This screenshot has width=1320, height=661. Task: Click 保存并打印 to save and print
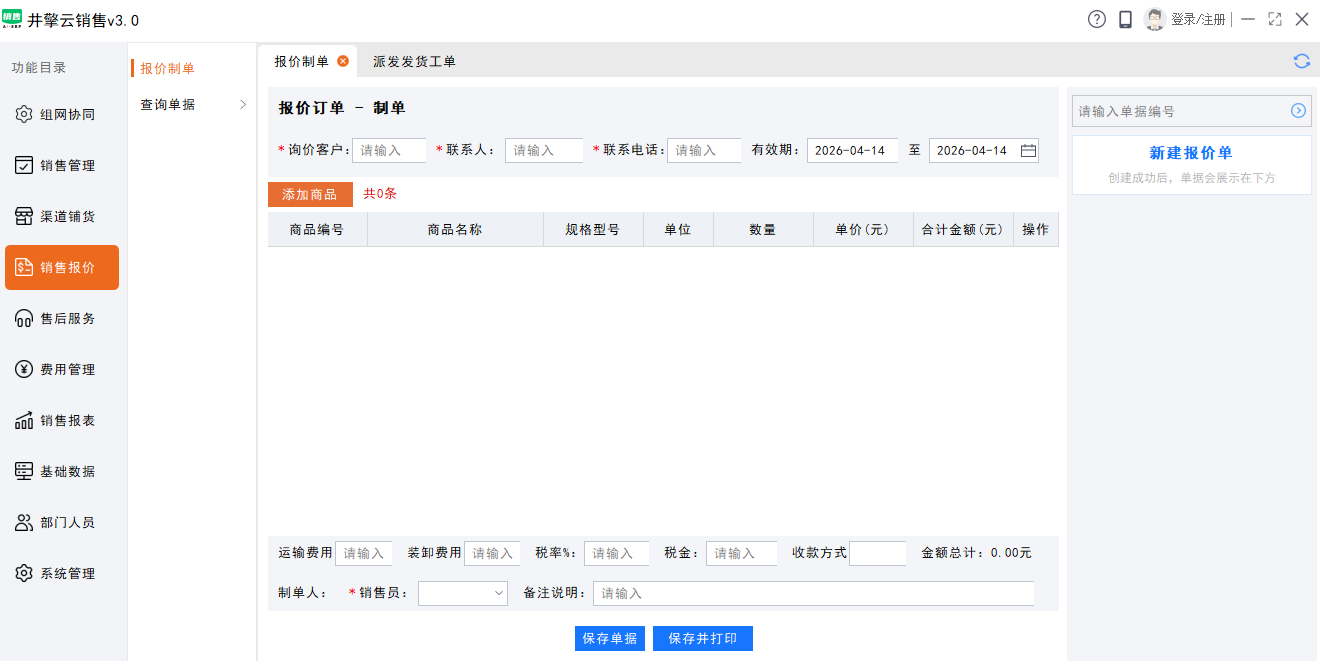click(x=703, y=638)
